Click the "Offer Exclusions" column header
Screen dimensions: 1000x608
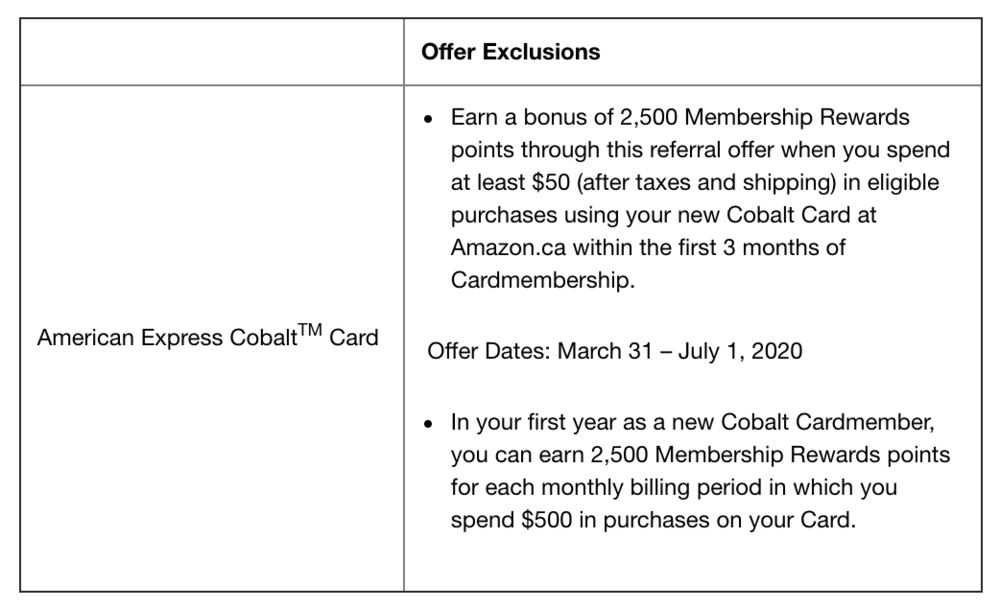(510, 52)
